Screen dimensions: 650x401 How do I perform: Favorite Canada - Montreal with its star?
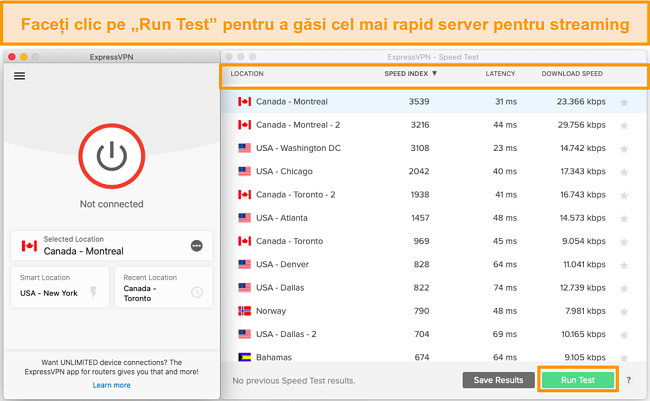click(x=624, y=102)
